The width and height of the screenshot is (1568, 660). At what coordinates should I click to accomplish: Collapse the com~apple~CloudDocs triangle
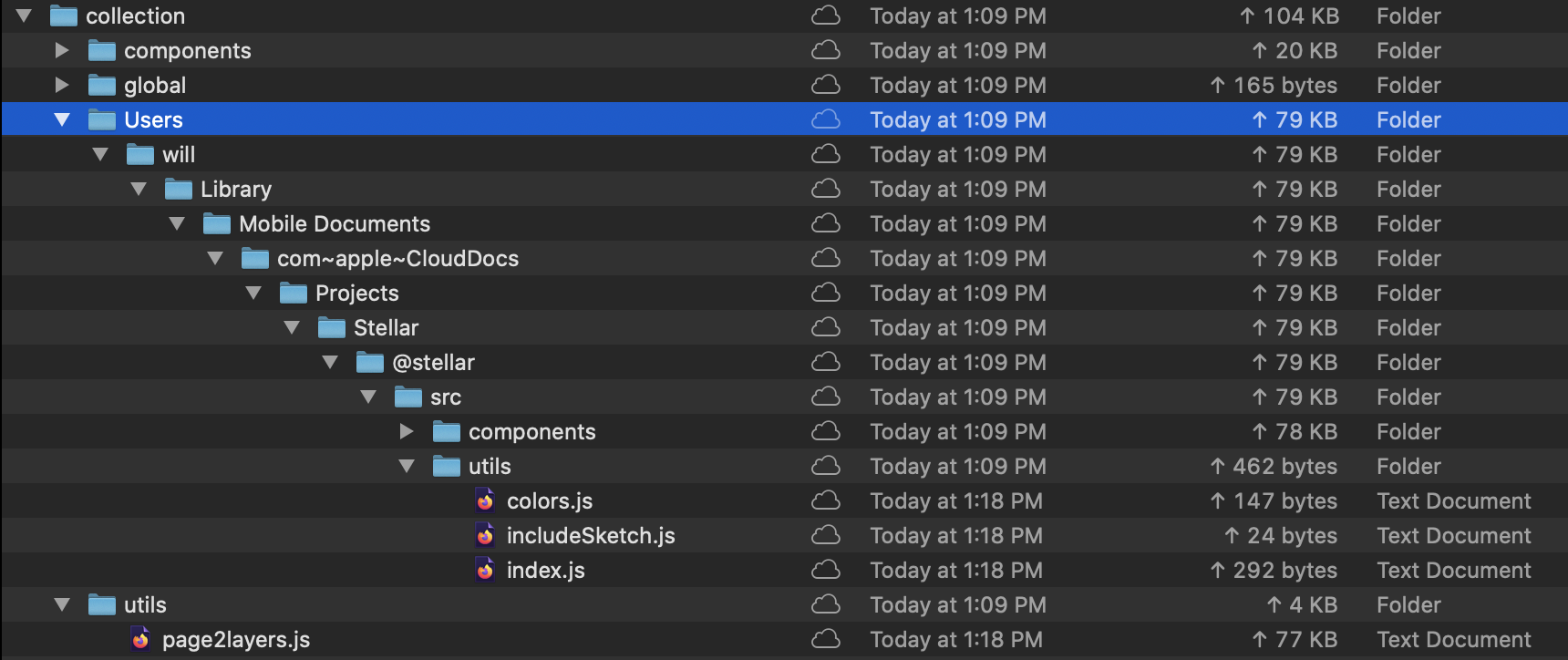215,258
